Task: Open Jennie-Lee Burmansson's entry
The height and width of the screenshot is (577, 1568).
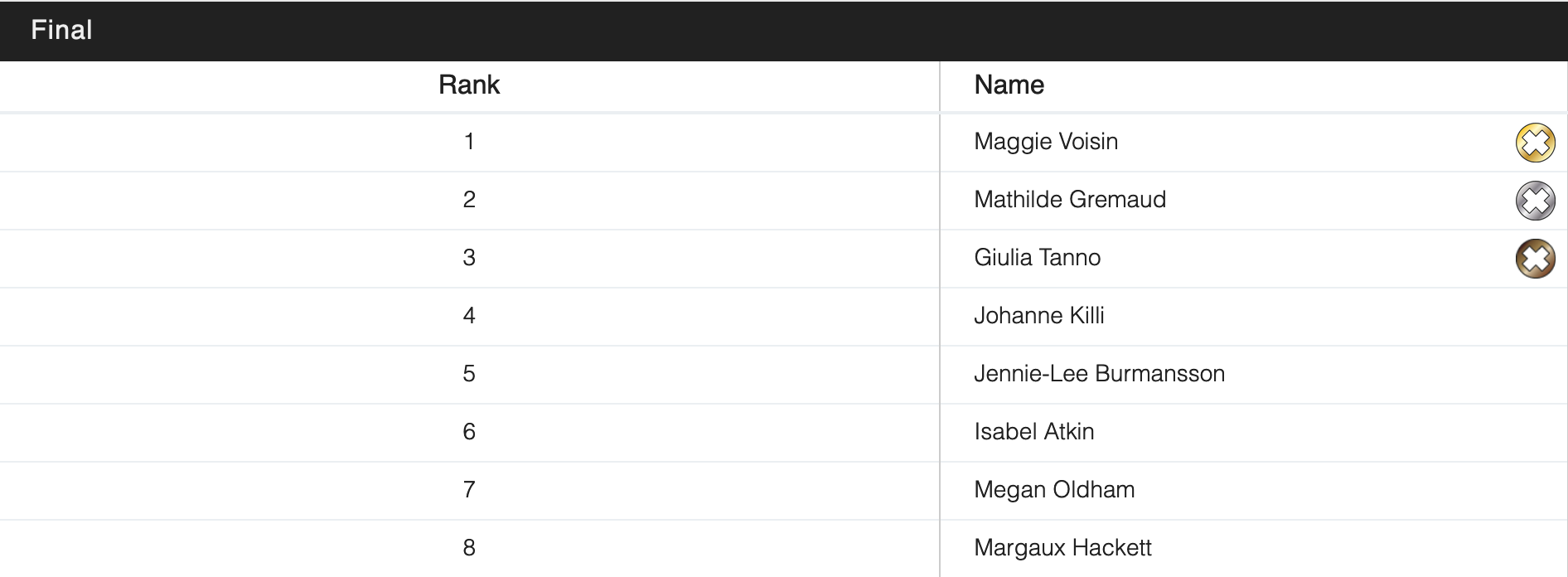Action: click(x=1099, y=374)
